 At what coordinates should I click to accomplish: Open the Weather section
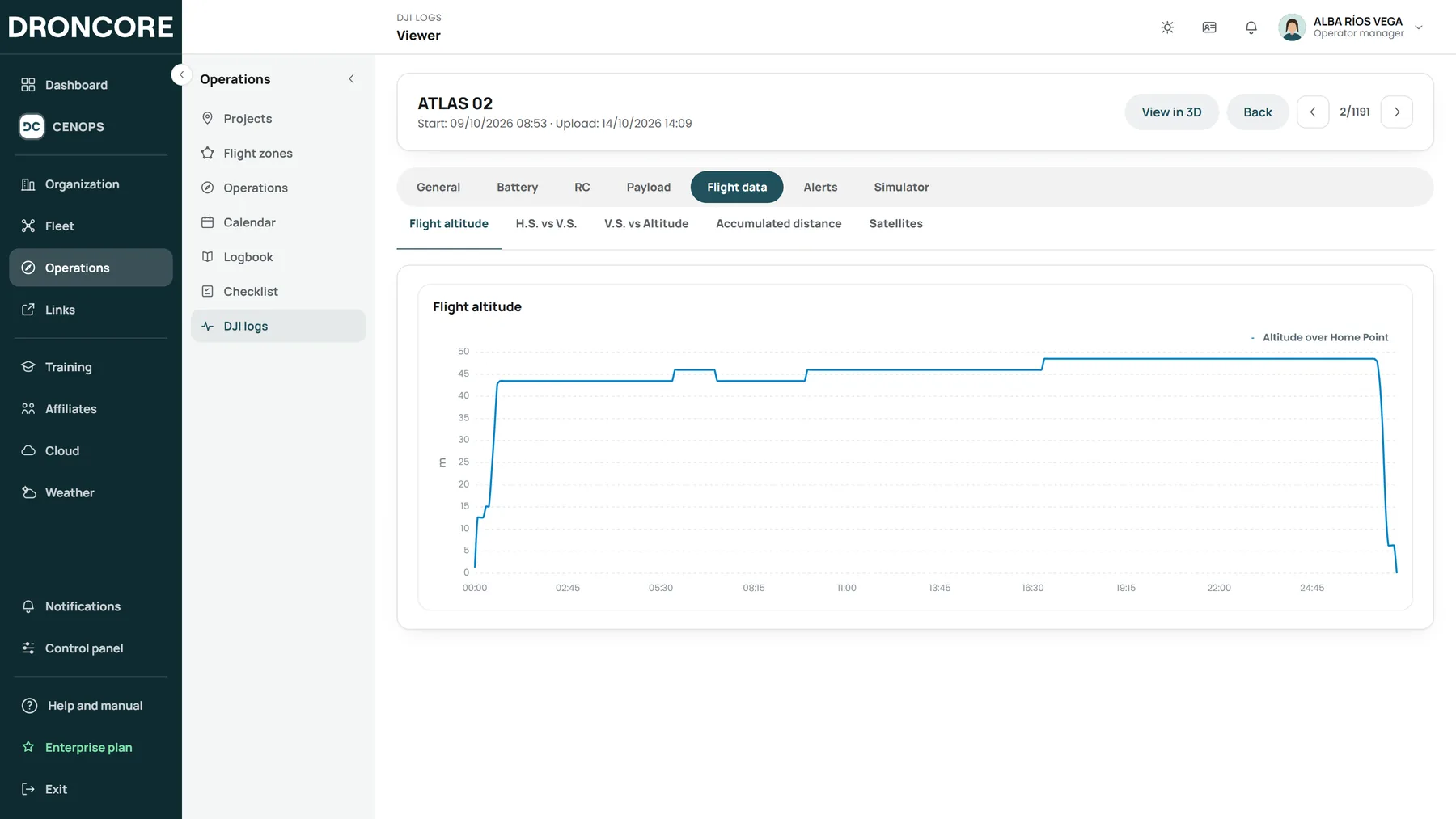(91, 493)
